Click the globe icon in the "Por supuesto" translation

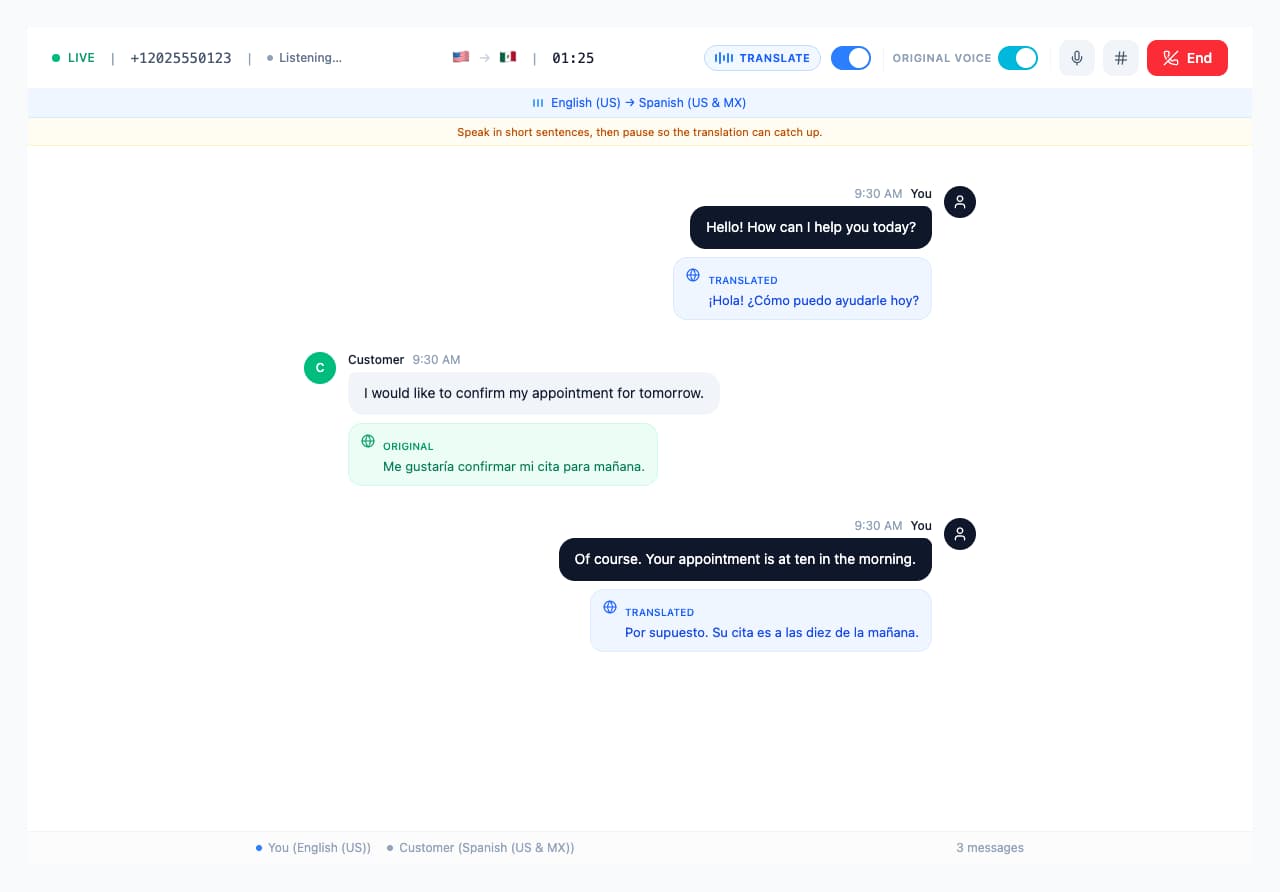[610, 607]
